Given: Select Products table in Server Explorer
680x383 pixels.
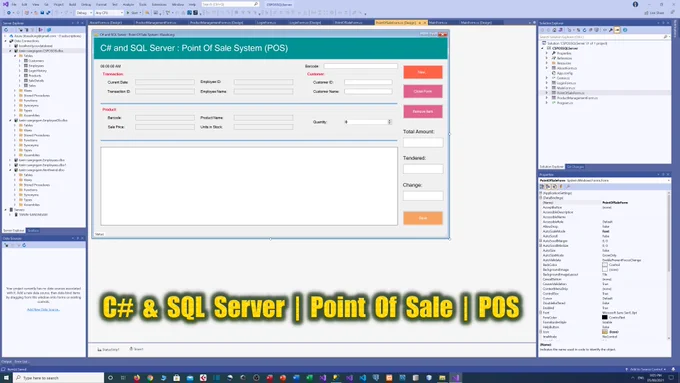Looking at the screenshot, I should coord(35,75).
